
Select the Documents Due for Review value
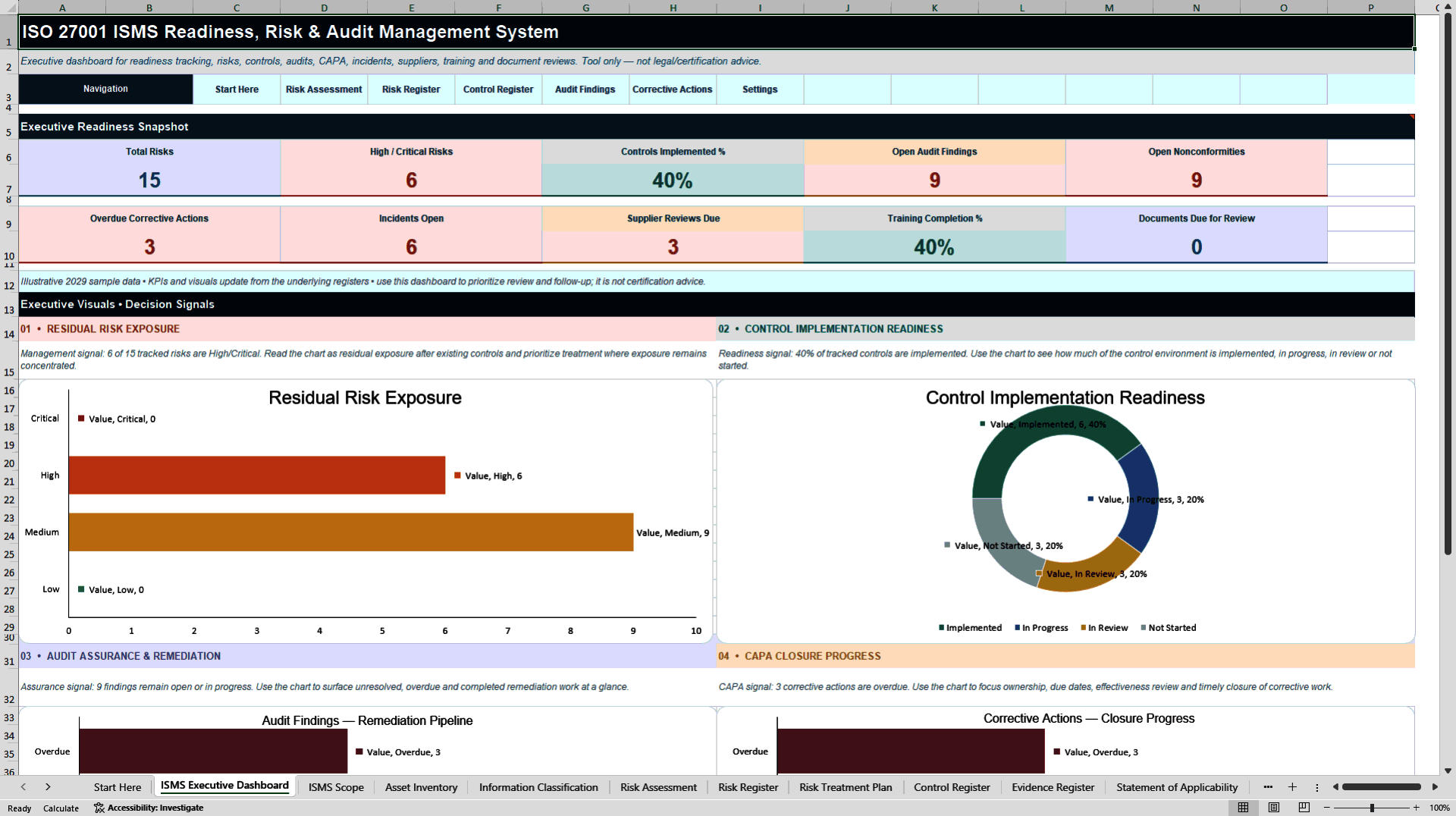point(1196,247)
